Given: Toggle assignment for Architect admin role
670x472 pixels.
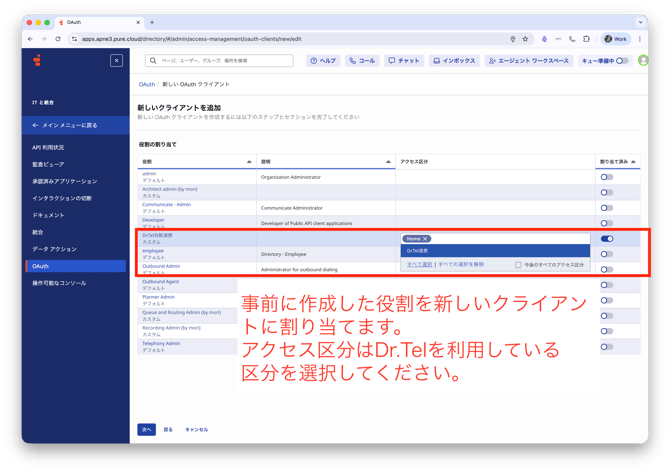Looking at the screenshot, I should click(x=607, y=192).
